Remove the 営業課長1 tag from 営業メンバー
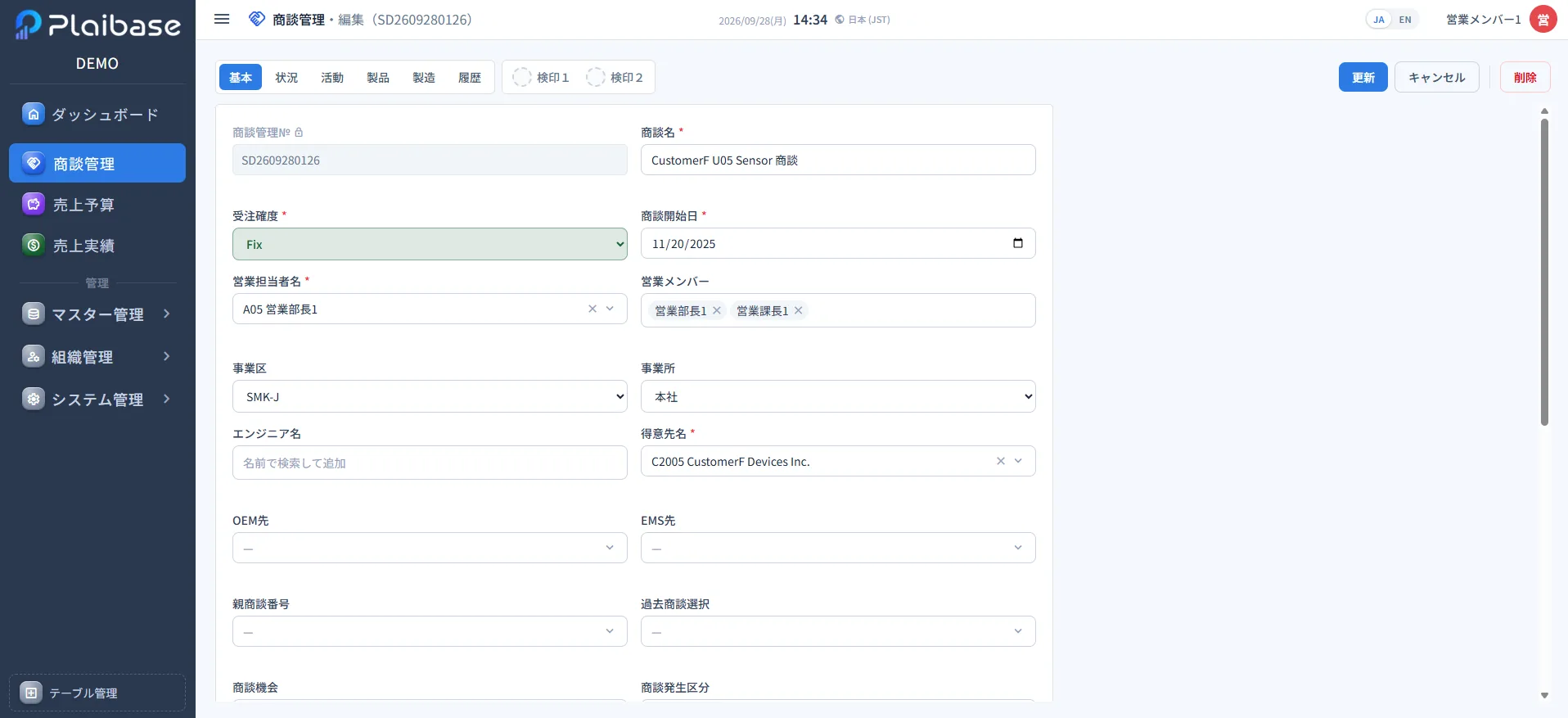This screenshot has width=1568, height=718. pyautogui.click(x=799, y=310)
